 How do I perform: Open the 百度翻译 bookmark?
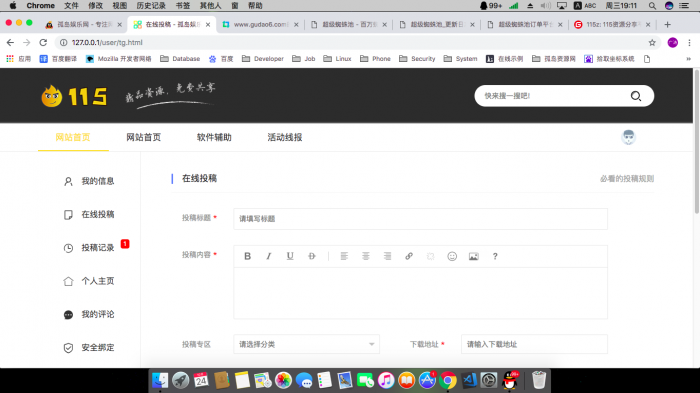pos(58,59)
